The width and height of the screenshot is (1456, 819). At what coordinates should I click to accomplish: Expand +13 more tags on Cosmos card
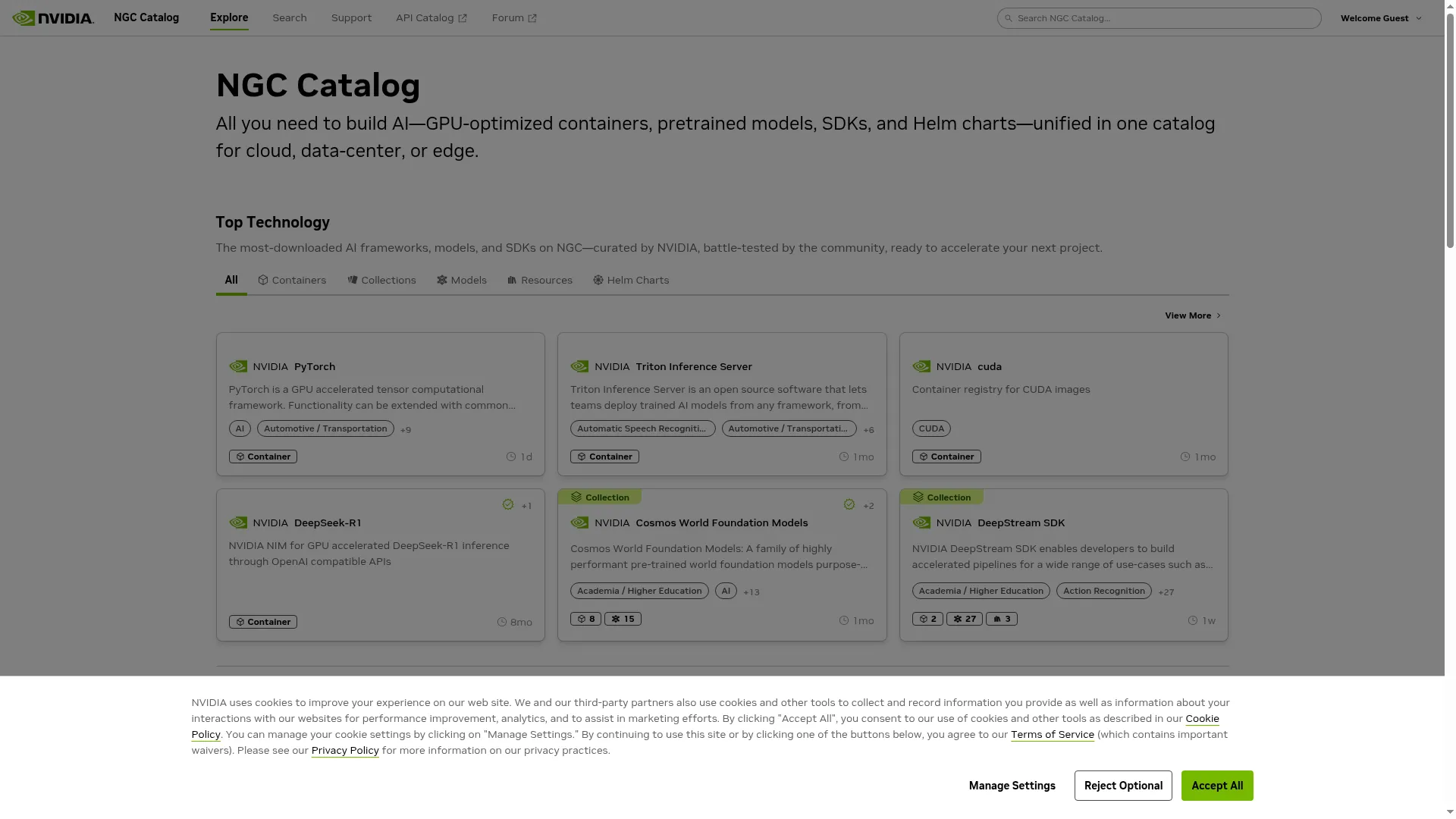coord(752,592)
